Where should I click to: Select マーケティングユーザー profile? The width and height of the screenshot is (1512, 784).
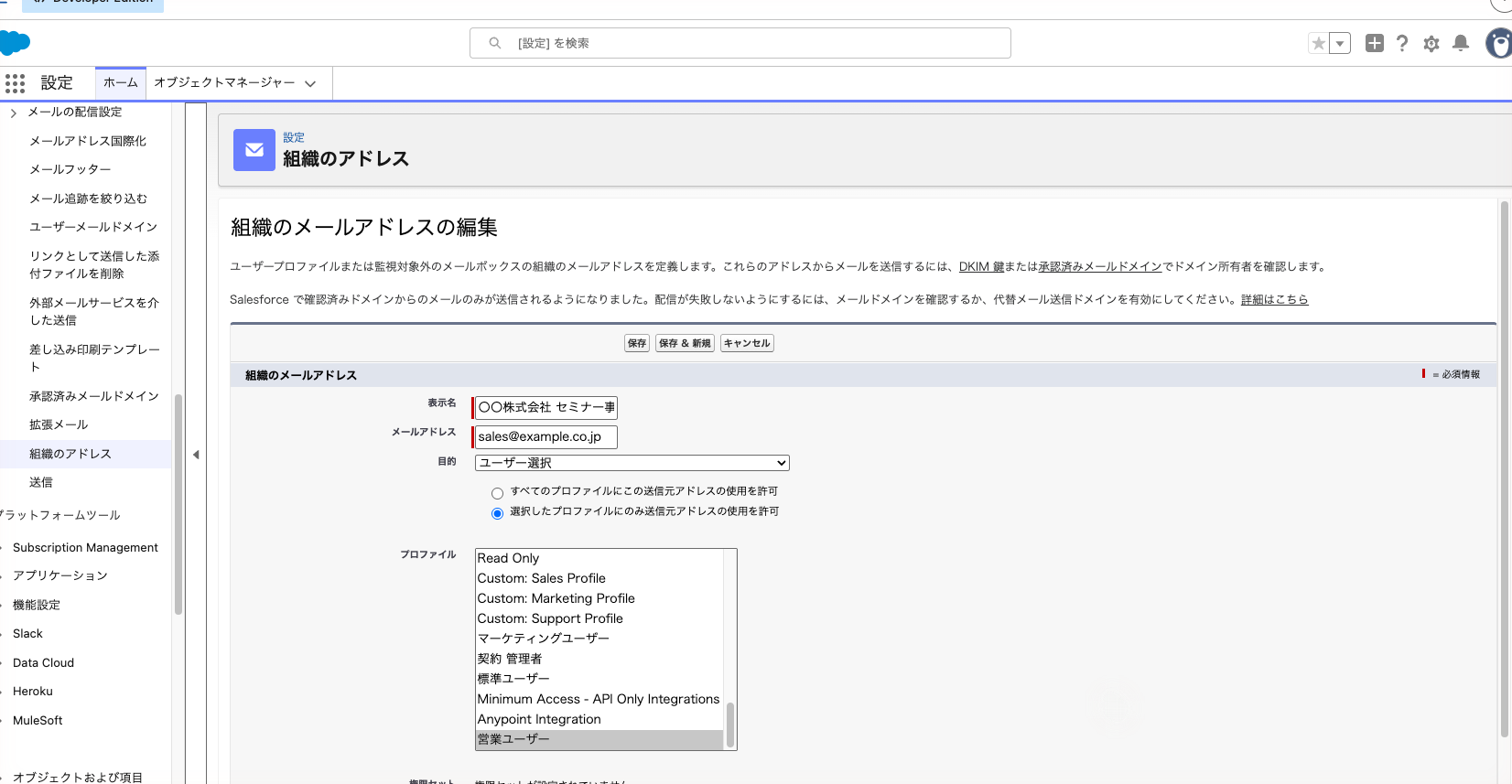pyautogui.click(x=600, y=639)
